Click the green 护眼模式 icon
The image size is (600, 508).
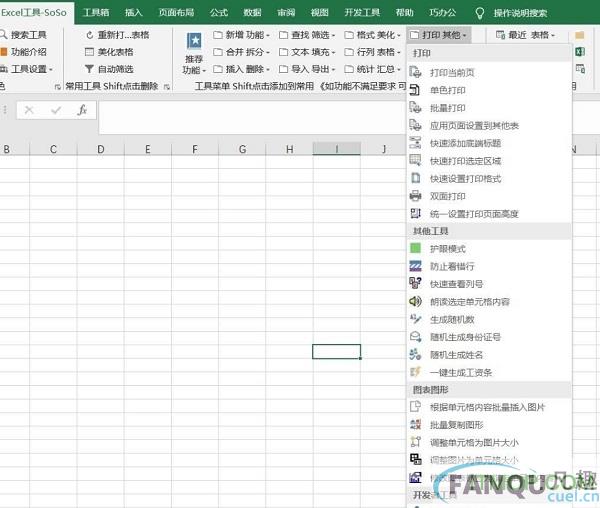click(415, 248)
